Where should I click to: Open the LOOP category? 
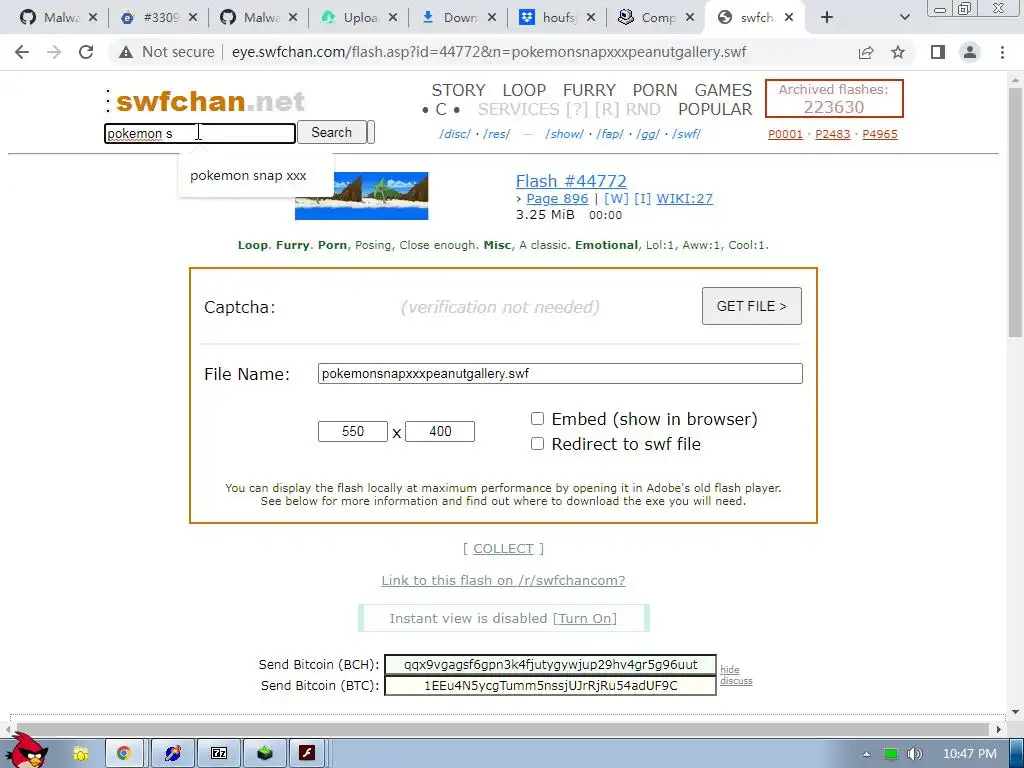pyautogui.click(x=524, y=90)
